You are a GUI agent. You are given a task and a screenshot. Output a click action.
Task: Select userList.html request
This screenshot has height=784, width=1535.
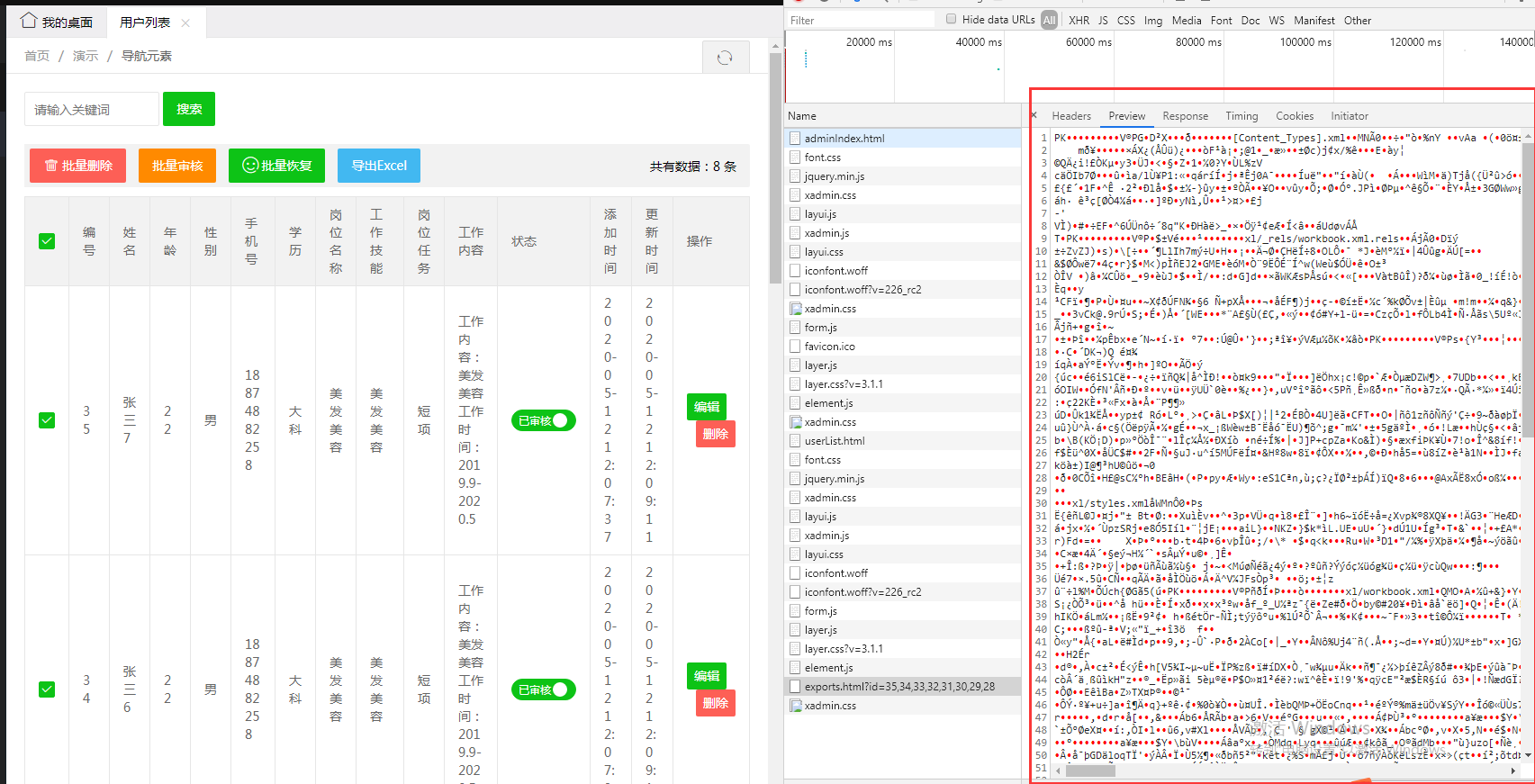[x=903, y=441]
